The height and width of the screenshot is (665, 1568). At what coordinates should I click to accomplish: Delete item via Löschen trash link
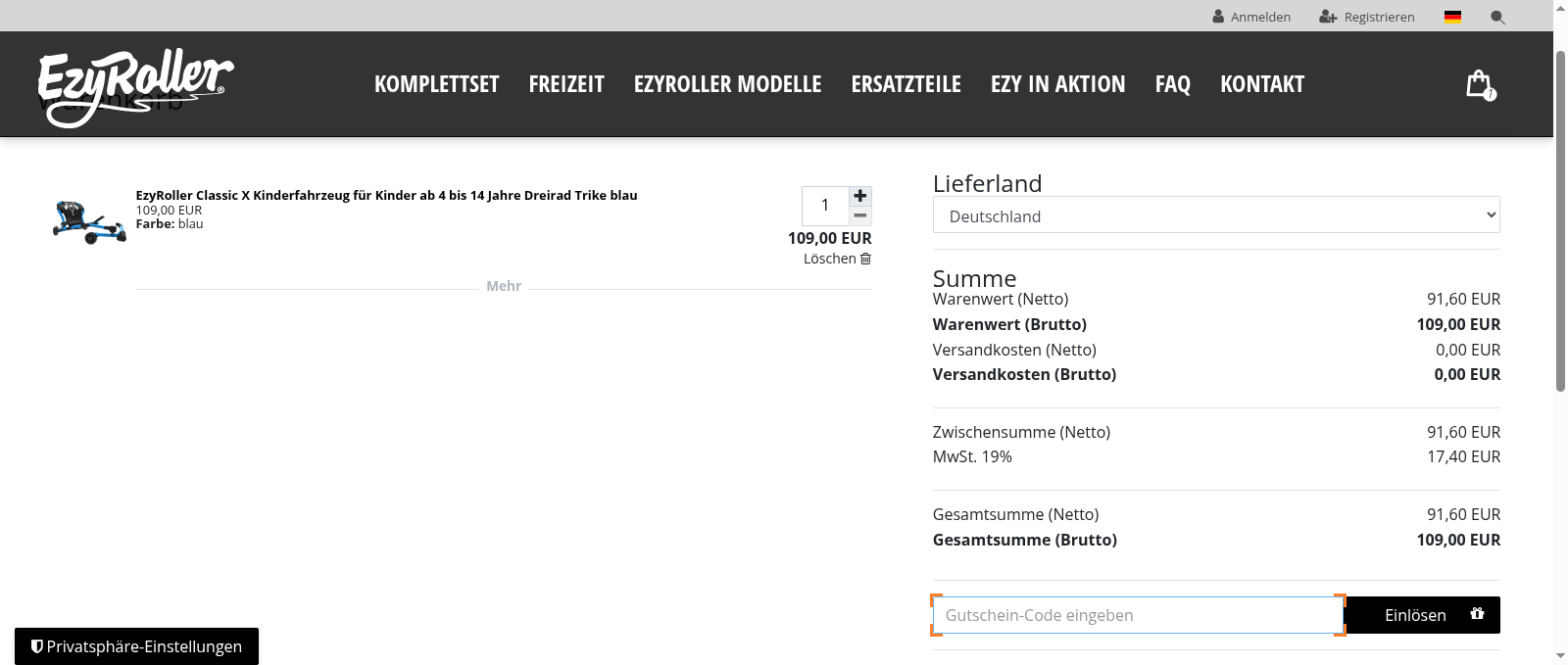pos(837,259)
